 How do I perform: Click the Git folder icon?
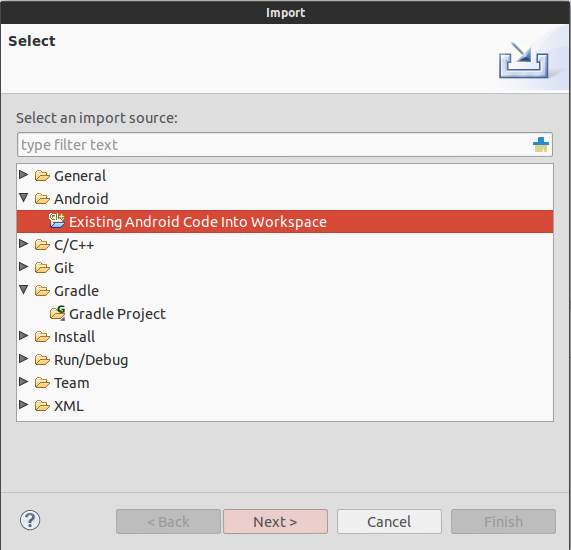click(42, 268)
